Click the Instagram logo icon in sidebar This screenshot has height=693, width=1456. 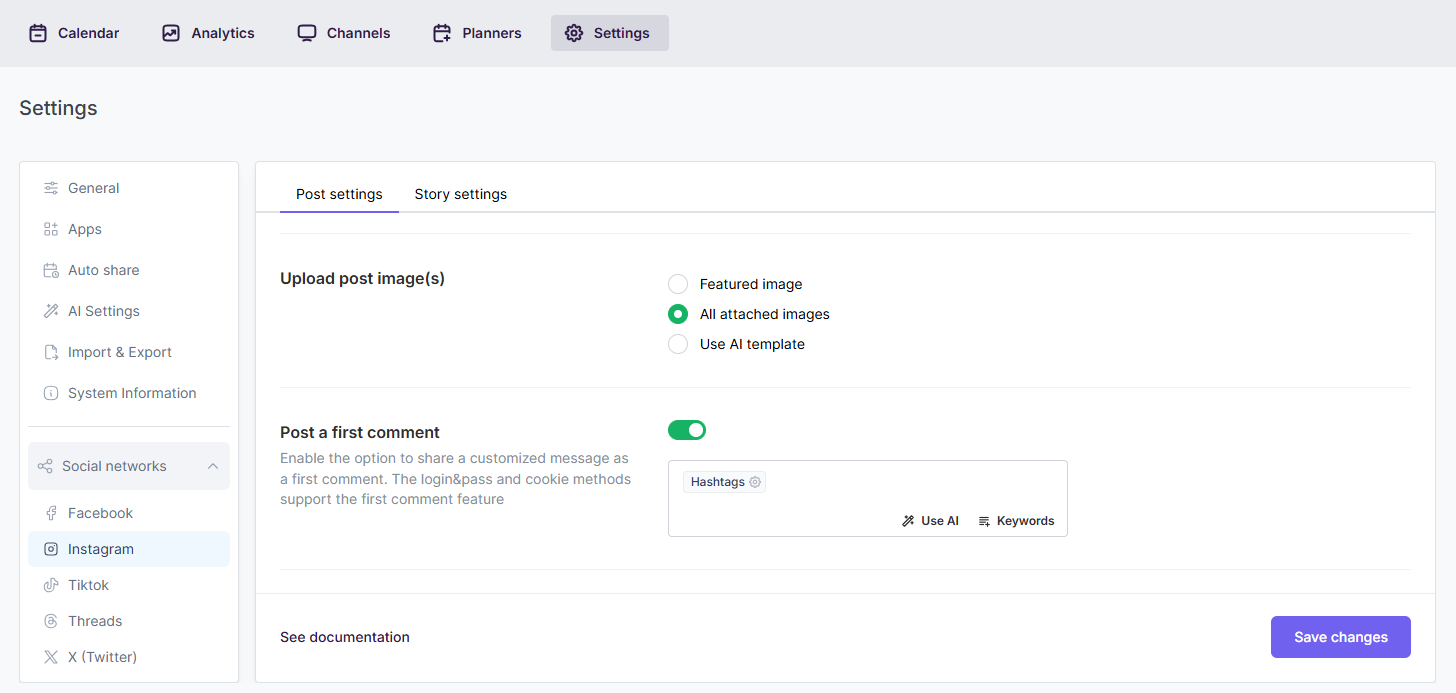point(51,549)
